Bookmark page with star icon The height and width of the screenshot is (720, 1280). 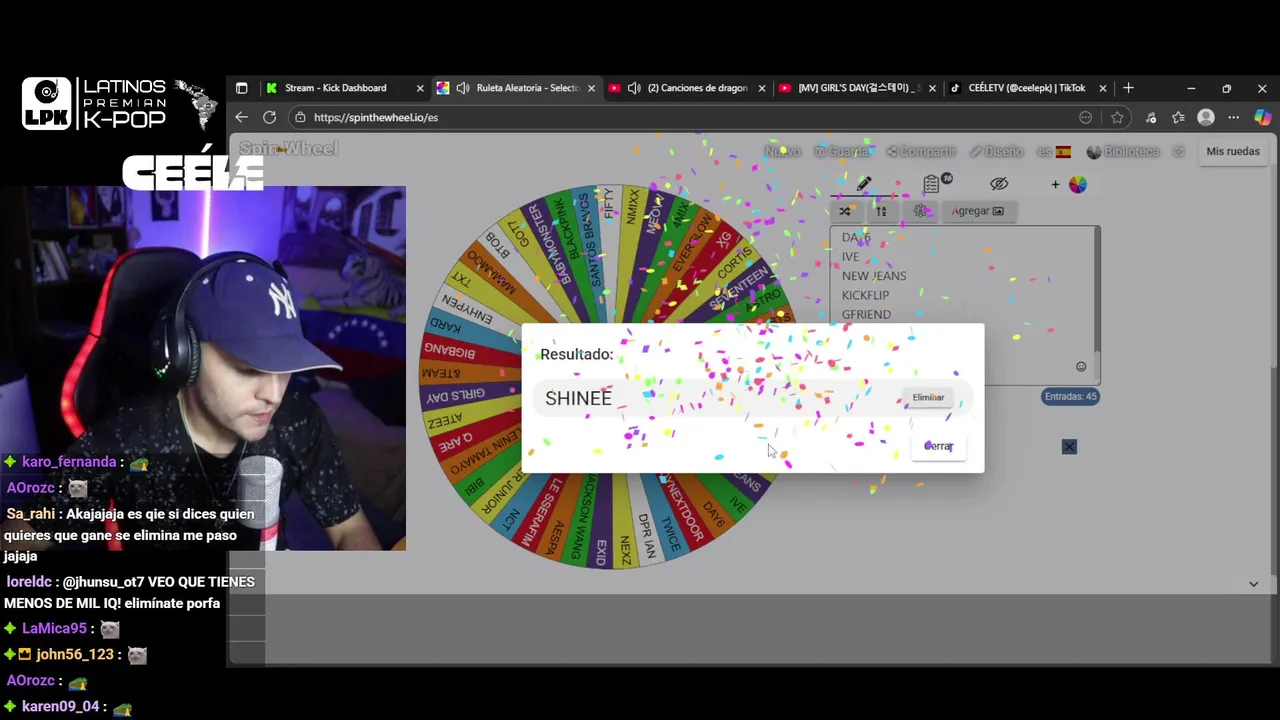[1117, 117]
